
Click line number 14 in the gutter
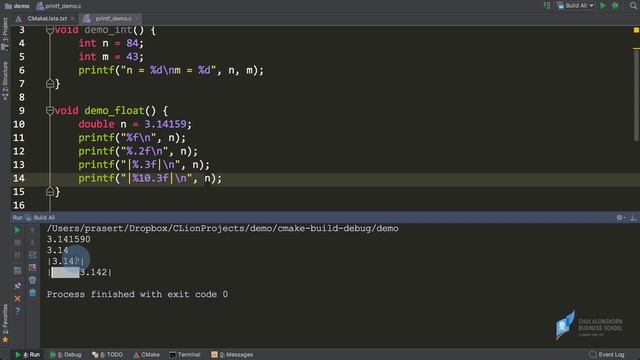click(18, 178)
